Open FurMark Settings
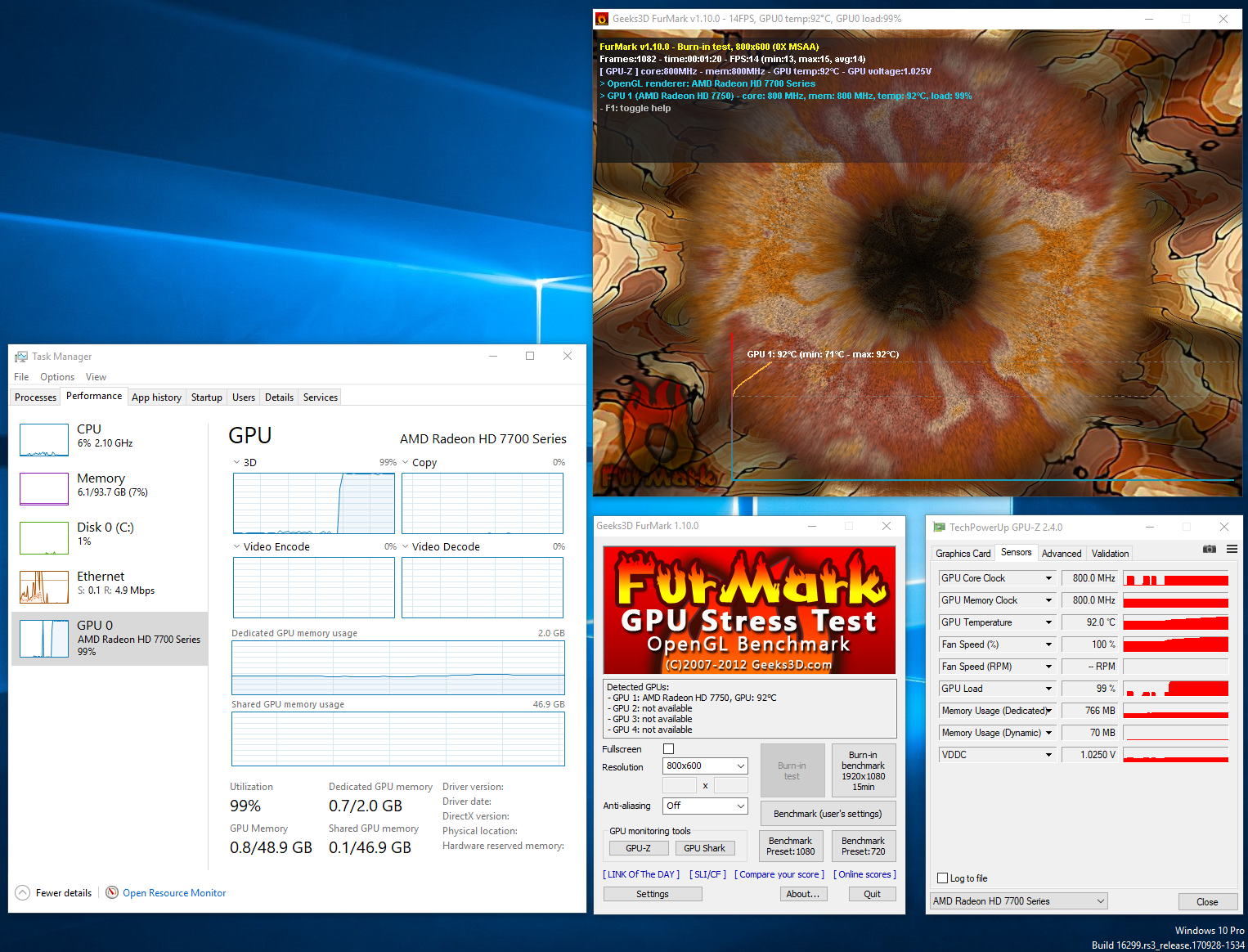 tap(653, 894)
